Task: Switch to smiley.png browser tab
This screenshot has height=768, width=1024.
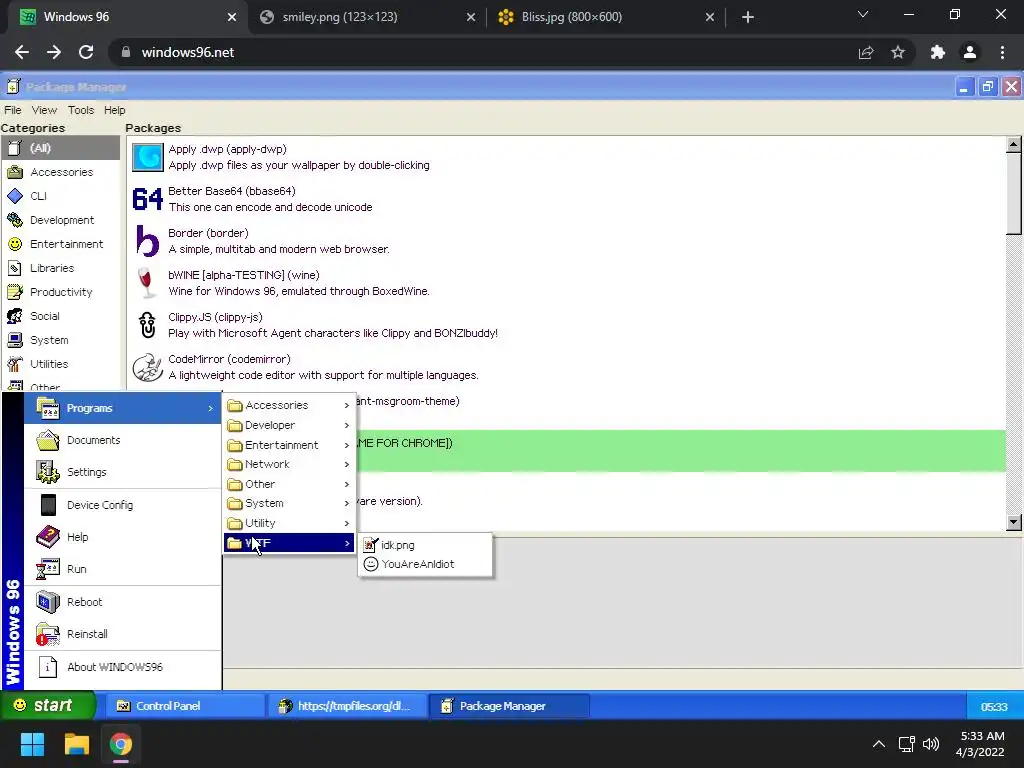Action: 367,17
